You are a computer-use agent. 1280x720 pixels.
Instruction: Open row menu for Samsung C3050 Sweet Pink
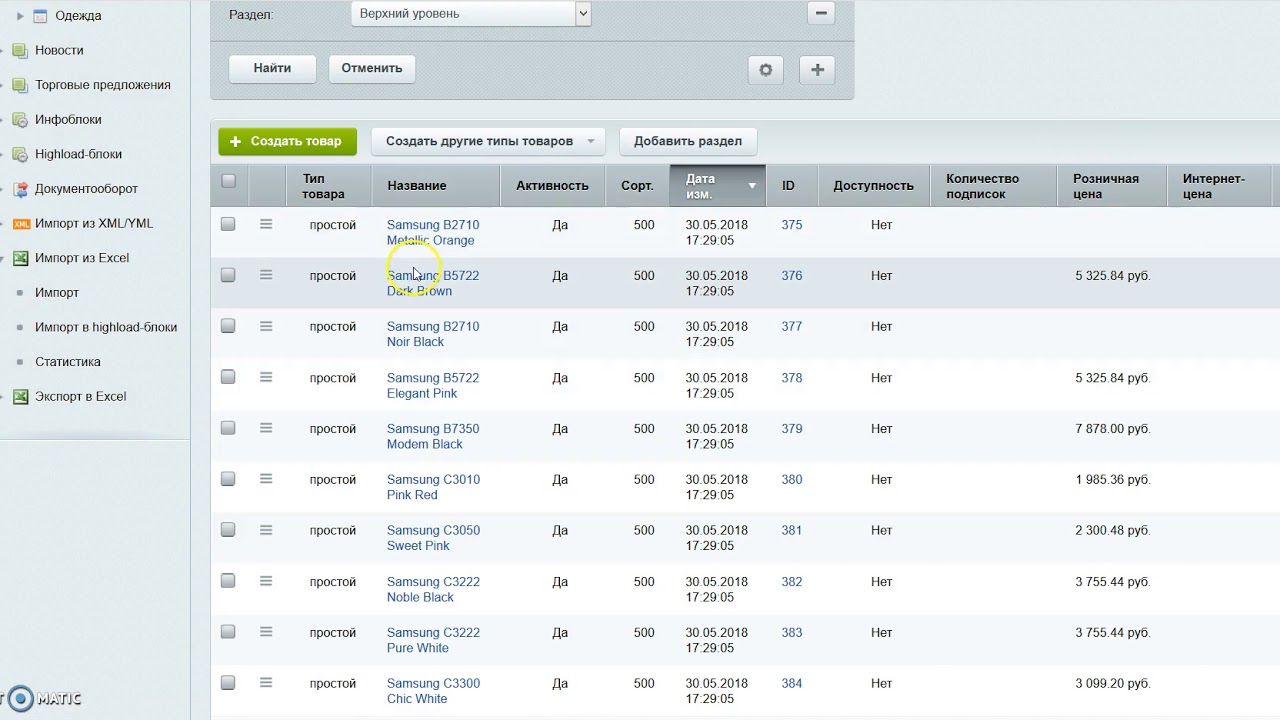pos(266,530)
